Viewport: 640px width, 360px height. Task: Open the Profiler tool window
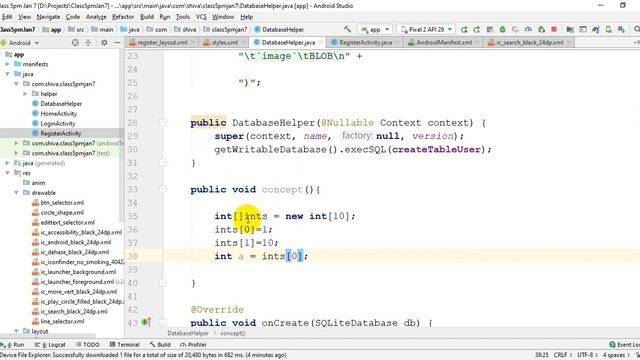coord(193,344)
